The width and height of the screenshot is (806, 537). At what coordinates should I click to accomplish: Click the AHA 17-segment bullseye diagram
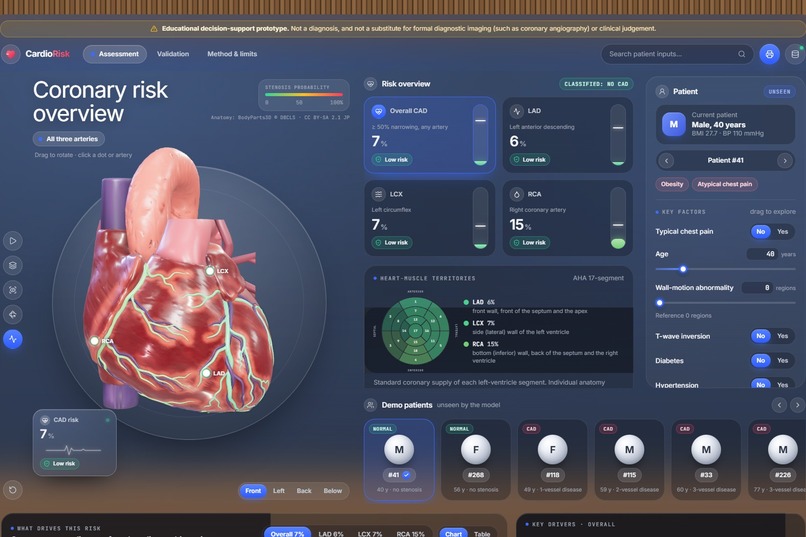[x=415, y=330]
